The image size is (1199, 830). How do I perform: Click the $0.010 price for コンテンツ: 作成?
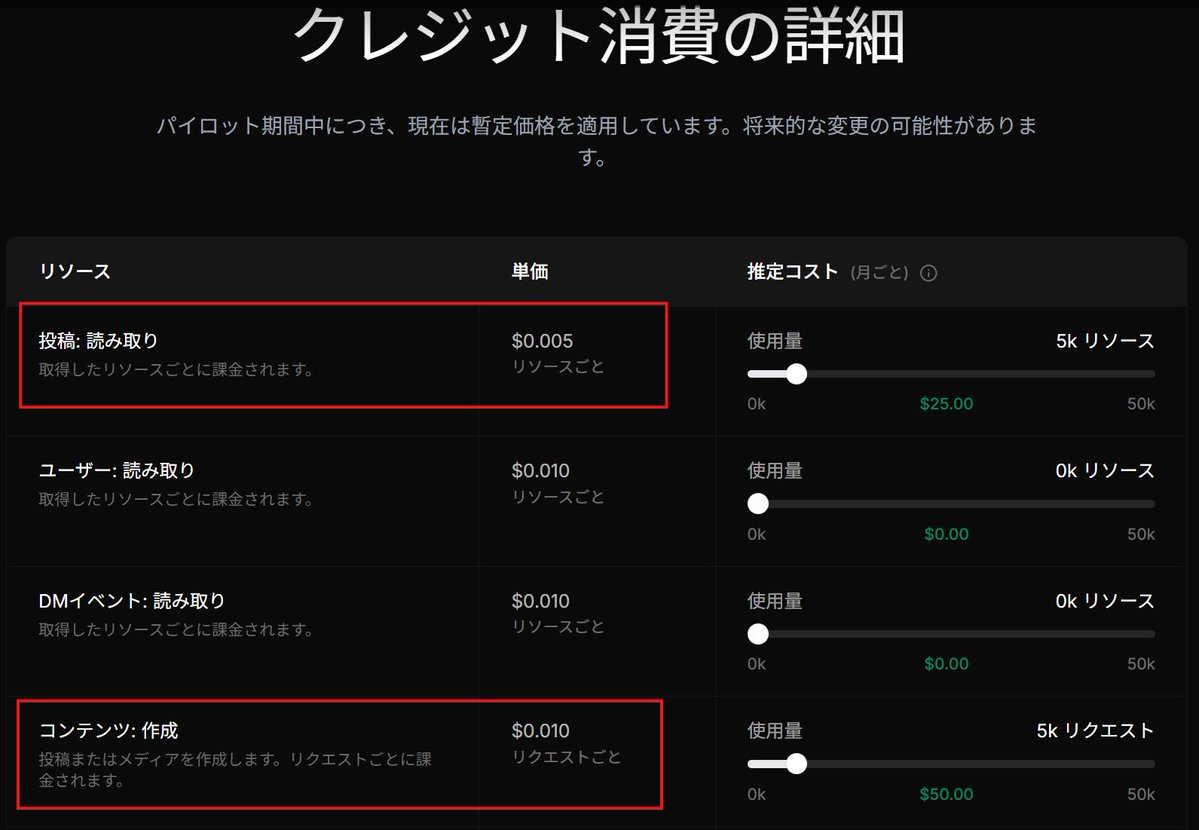point(541,731)
